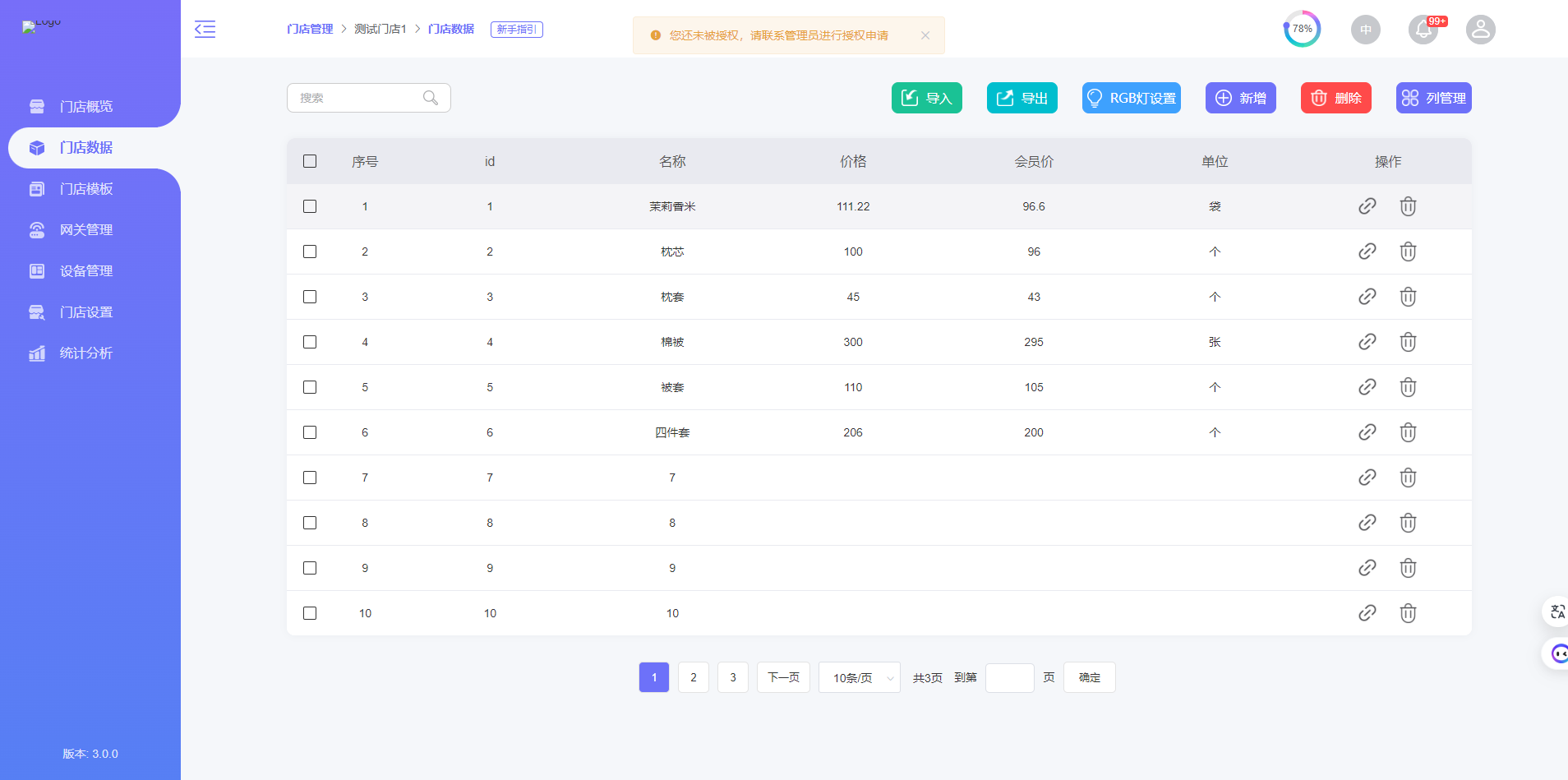Check the checkbox for row 棉被
Viewport: 1568px width, 780px height.
pyautogui.click(x=310, y=342)
